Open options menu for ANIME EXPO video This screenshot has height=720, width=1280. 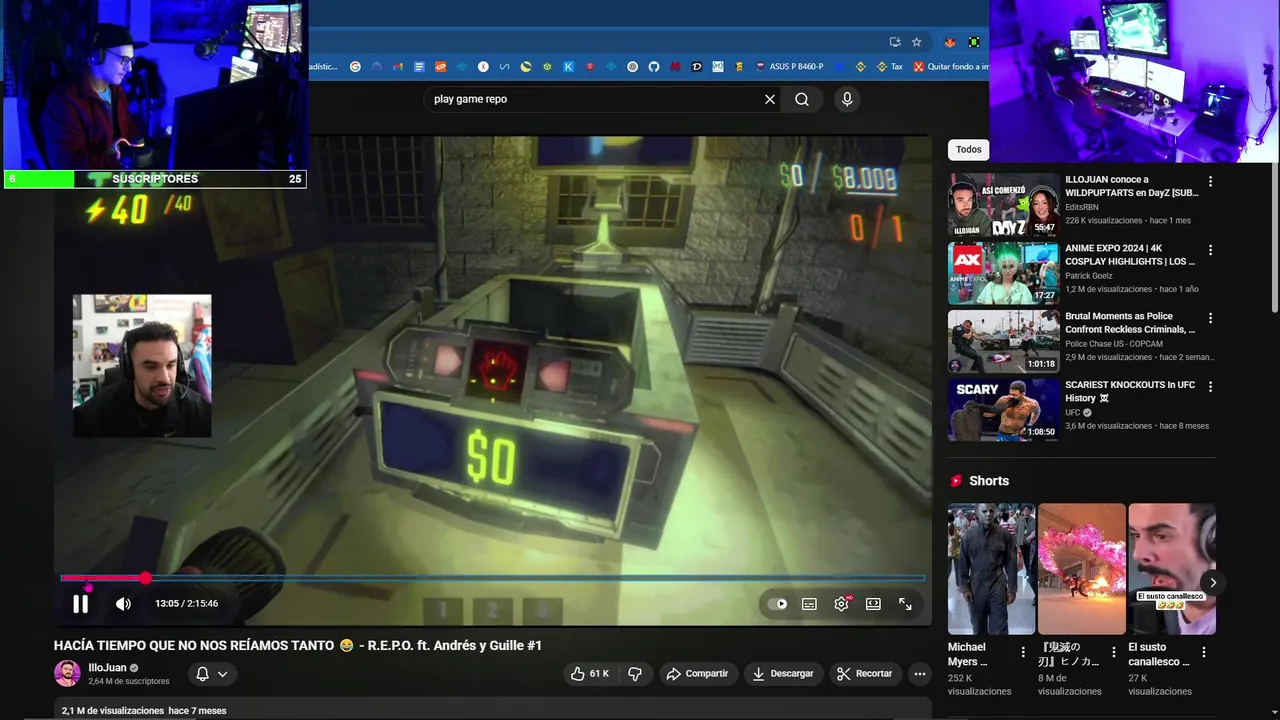(1210, 250)
